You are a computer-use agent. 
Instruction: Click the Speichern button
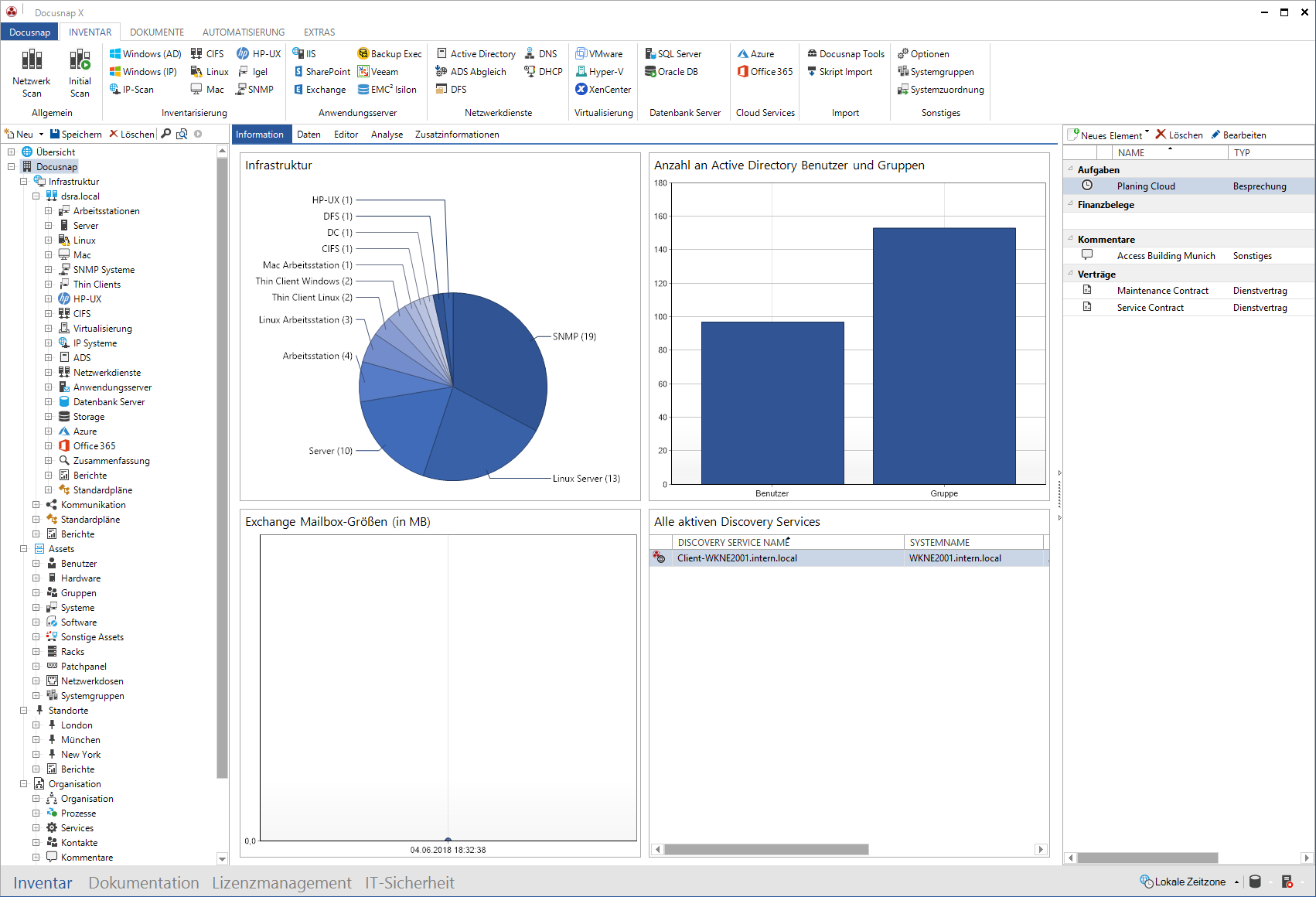(x=76, y=135)
